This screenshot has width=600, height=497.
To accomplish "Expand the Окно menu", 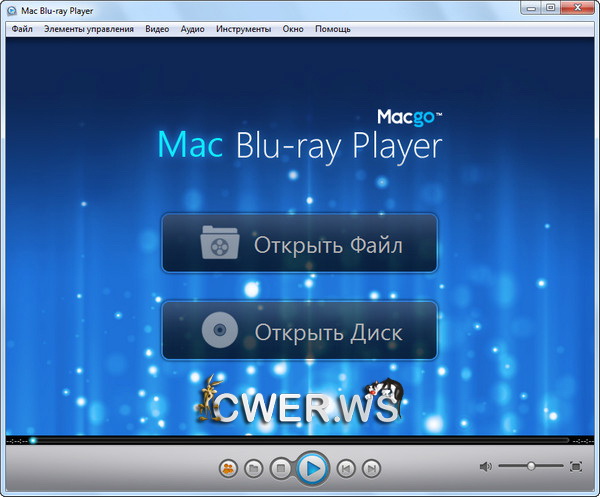I will pyautogui.click(x=293, y=29).
